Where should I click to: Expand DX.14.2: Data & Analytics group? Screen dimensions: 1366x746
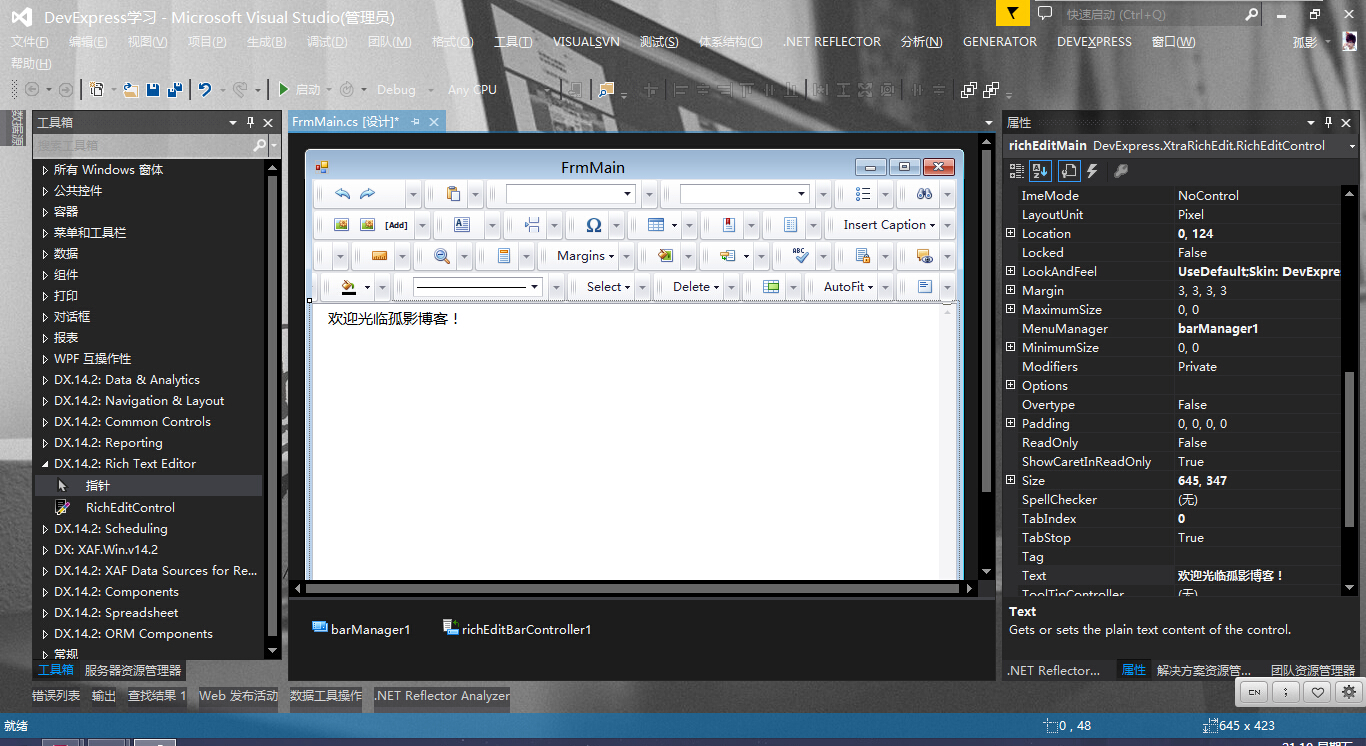click(x=45, y=380)
